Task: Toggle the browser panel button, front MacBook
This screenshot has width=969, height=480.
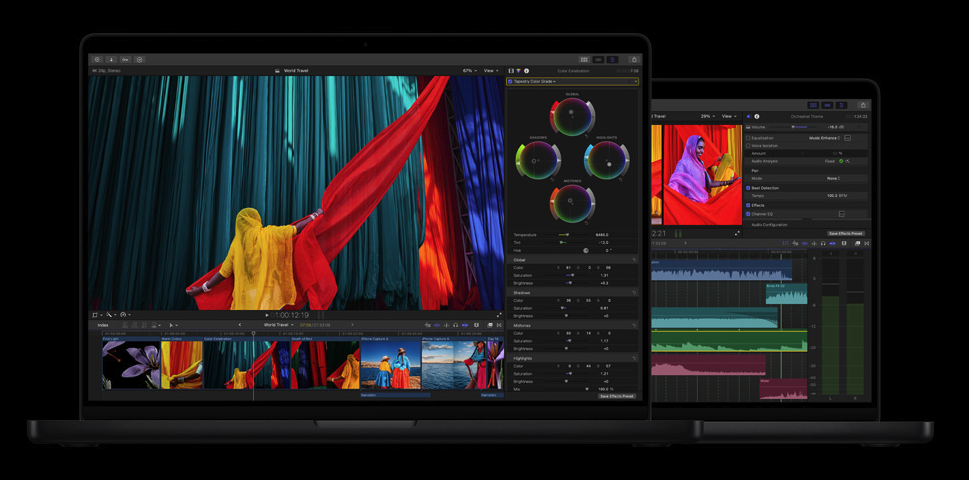Action: pyautogui.click(x=583, y=59)
